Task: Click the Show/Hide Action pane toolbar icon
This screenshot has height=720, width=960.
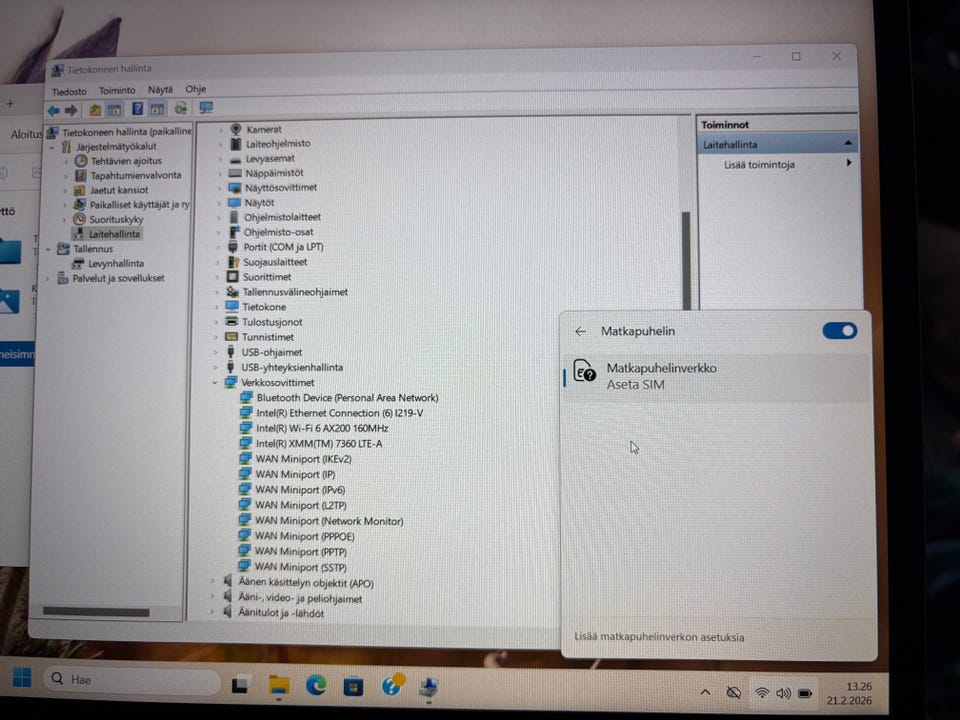Action: 157,110
